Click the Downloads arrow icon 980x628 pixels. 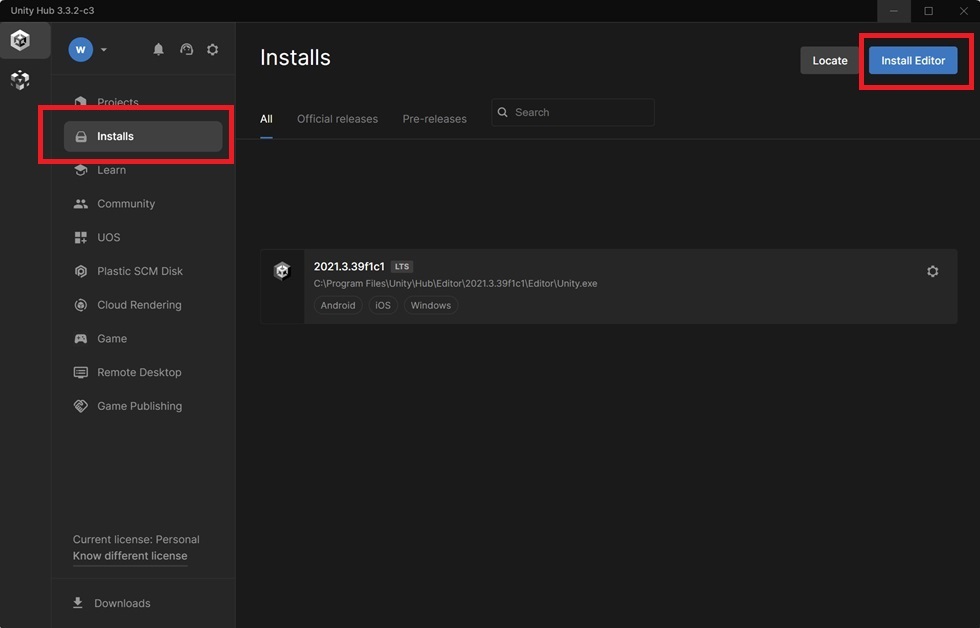click(x=78, y=602)
